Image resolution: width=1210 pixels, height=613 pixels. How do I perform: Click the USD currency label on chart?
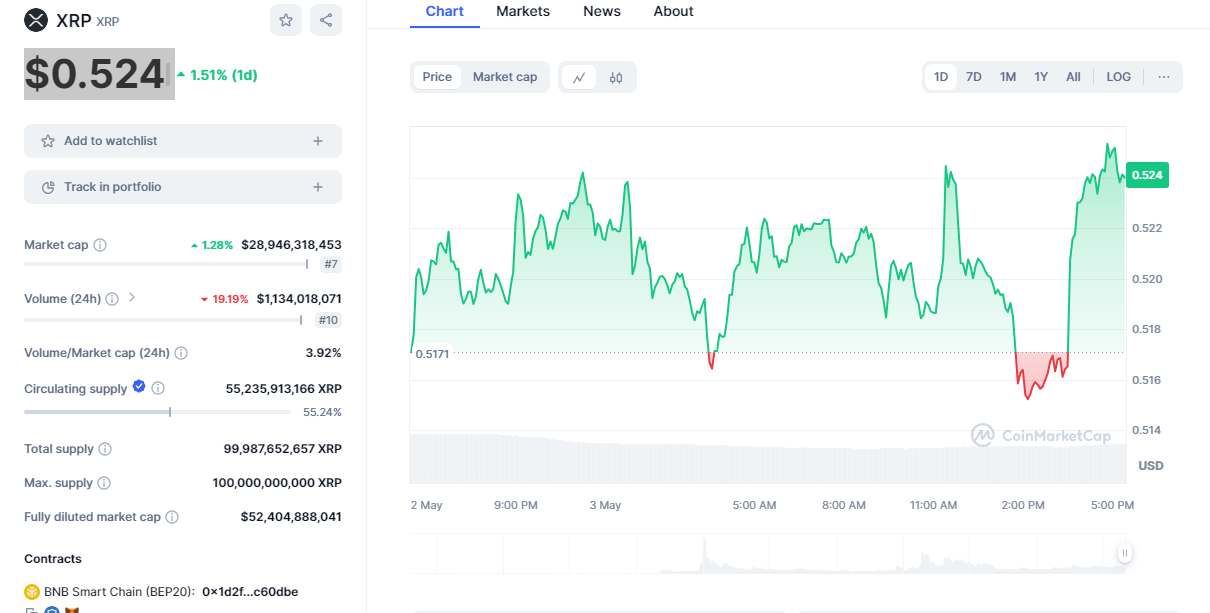pos(1151,466)
